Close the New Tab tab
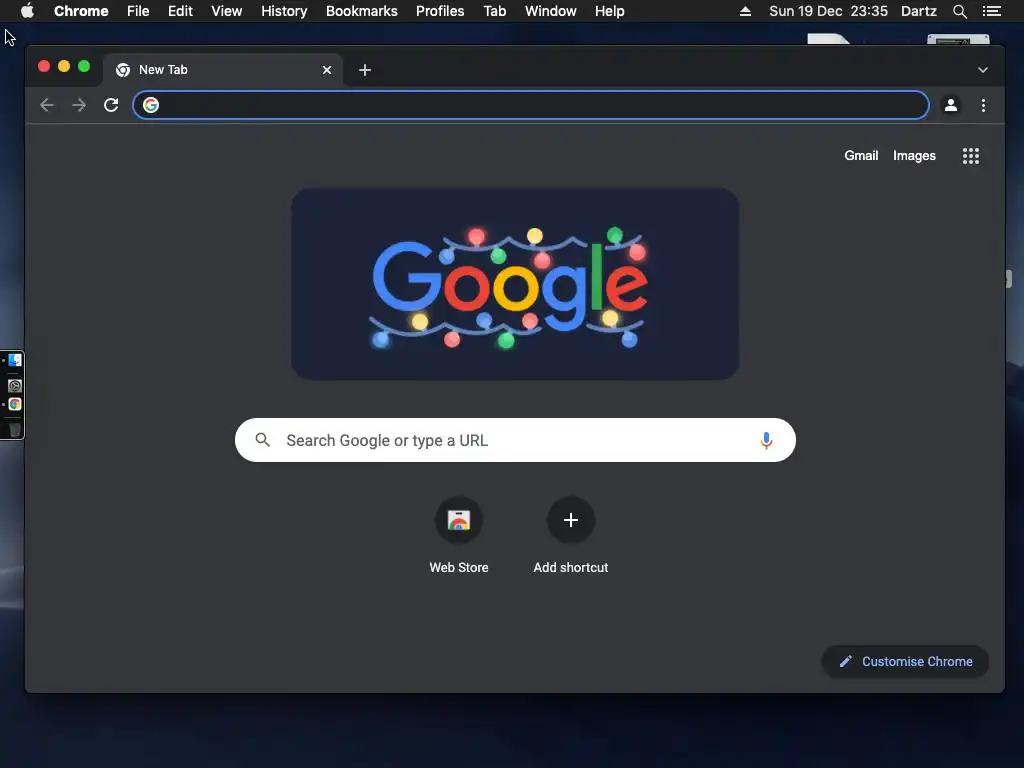 [x=327, y=70]
